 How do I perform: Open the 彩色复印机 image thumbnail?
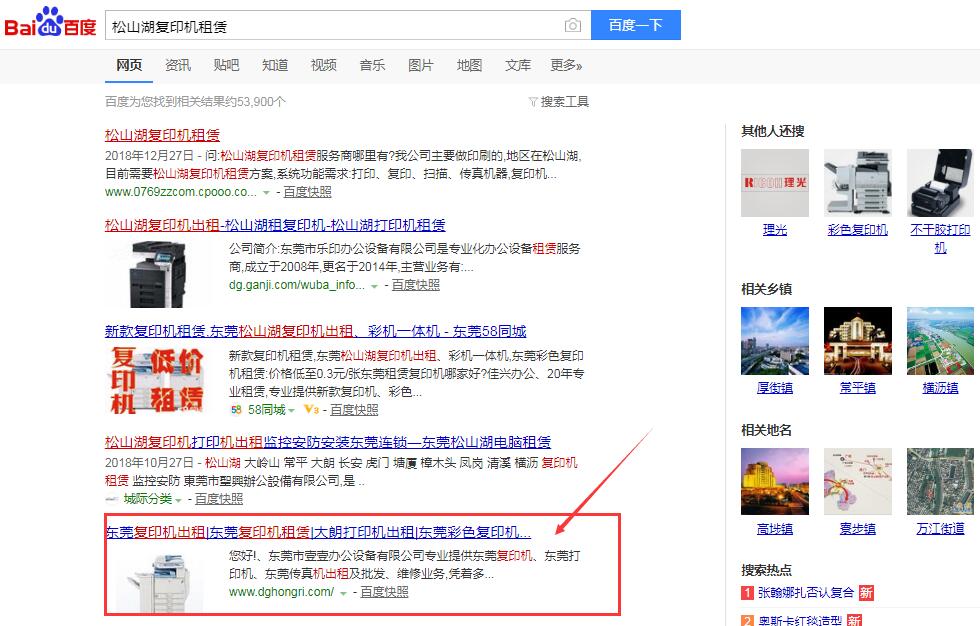click(857, 183)
